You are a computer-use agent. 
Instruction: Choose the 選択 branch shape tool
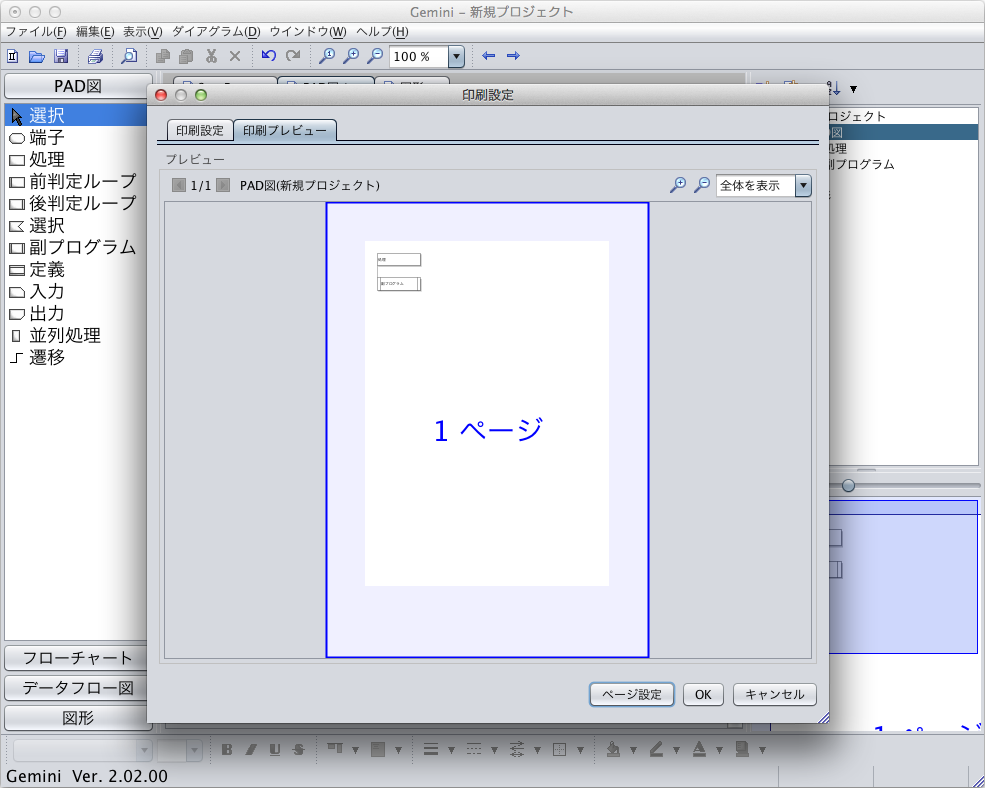pyautogui.click(x=75, y=226)
